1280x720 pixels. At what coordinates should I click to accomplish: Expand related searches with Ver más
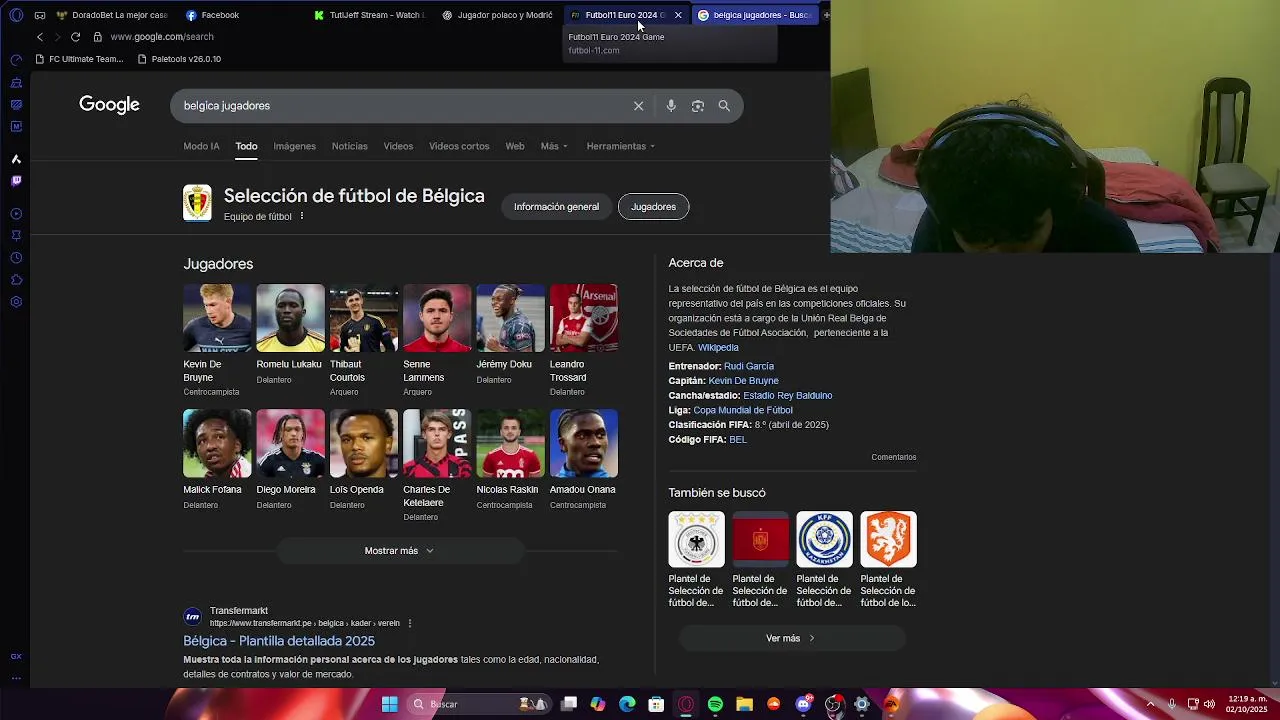[790, 638]
